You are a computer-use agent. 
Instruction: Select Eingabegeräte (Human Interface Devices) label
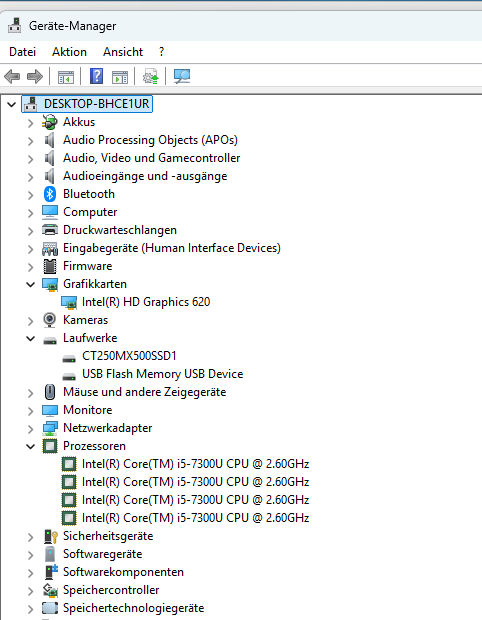[172, 248]
